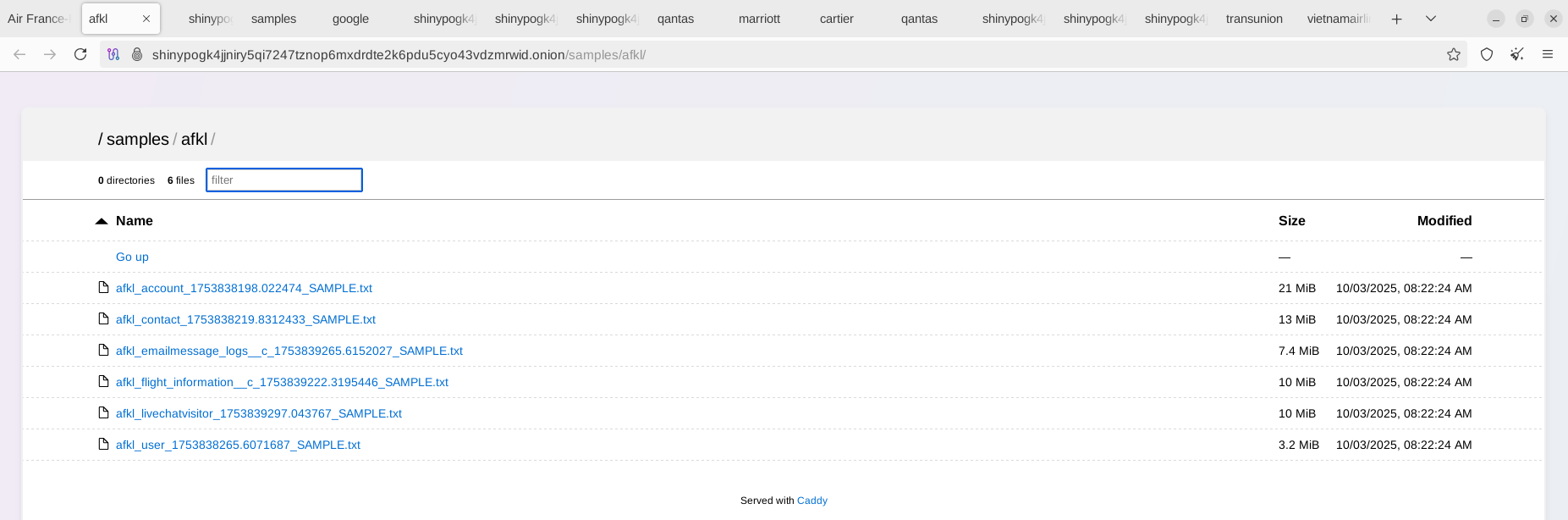
Task: Close the active afkl tab
Action: point(146,19)
